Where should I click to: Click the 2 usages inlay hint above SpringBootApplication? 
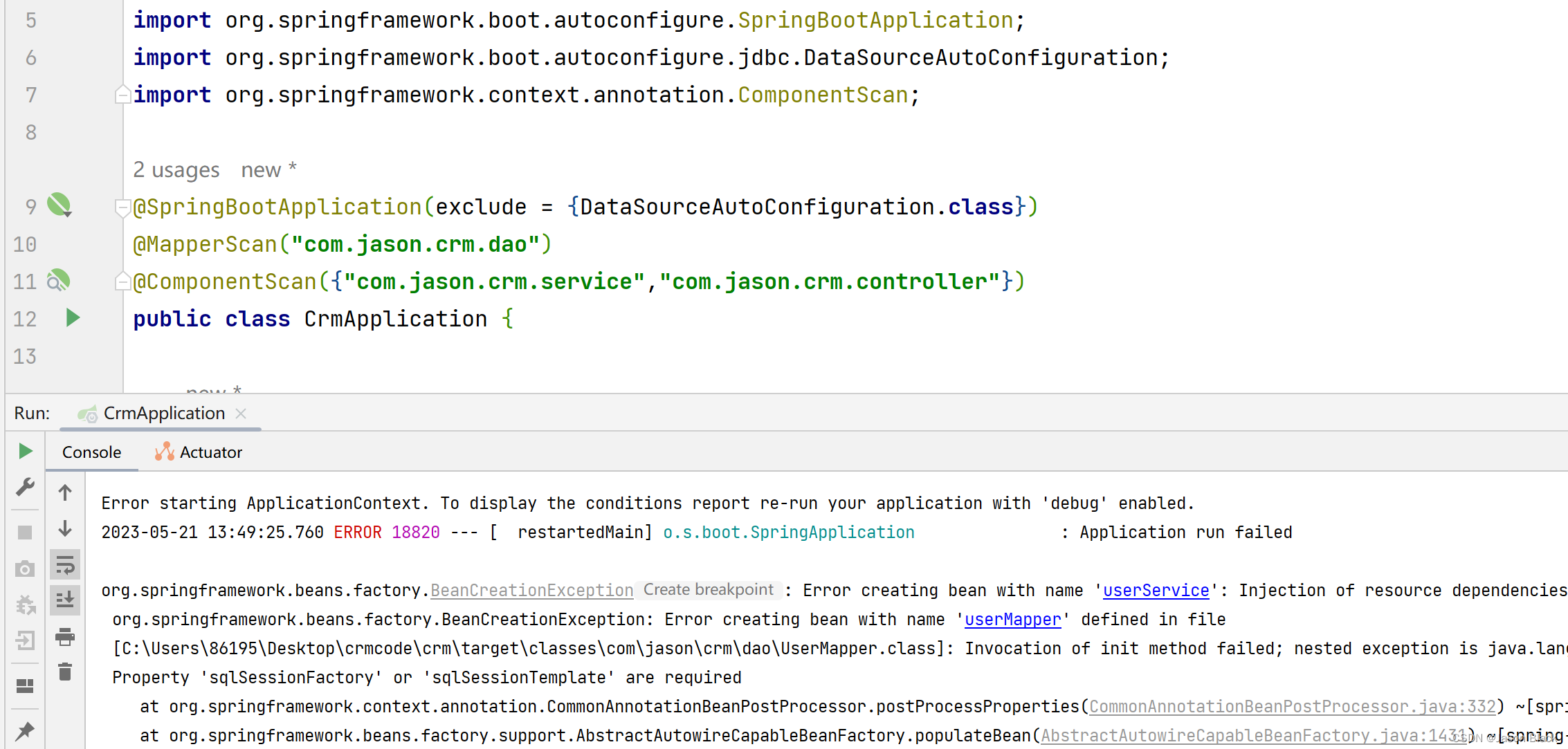[176, 169]
